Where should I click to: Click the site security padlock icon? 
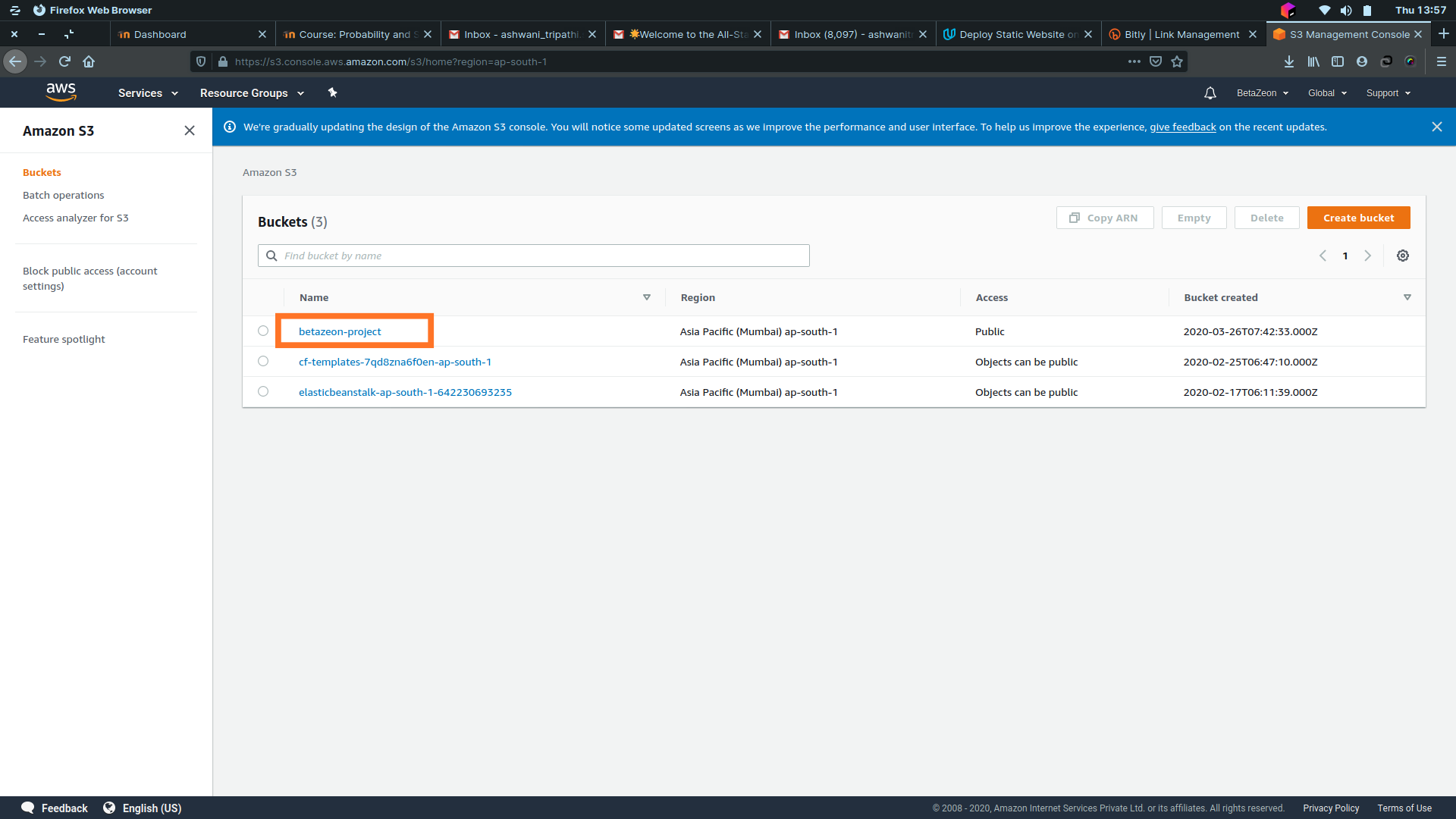(222, 61)
